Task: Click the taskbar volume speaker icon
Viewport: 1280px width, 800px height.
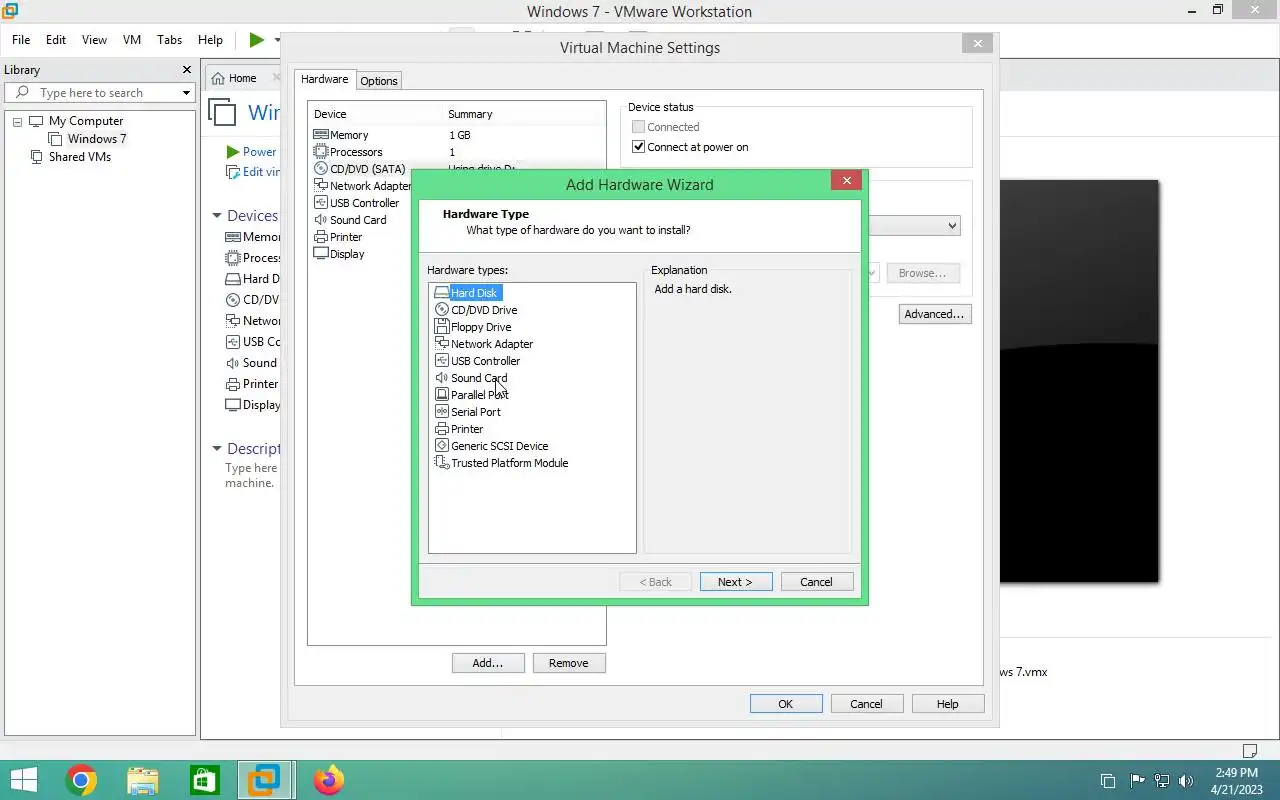Action: coord(1186,781)
